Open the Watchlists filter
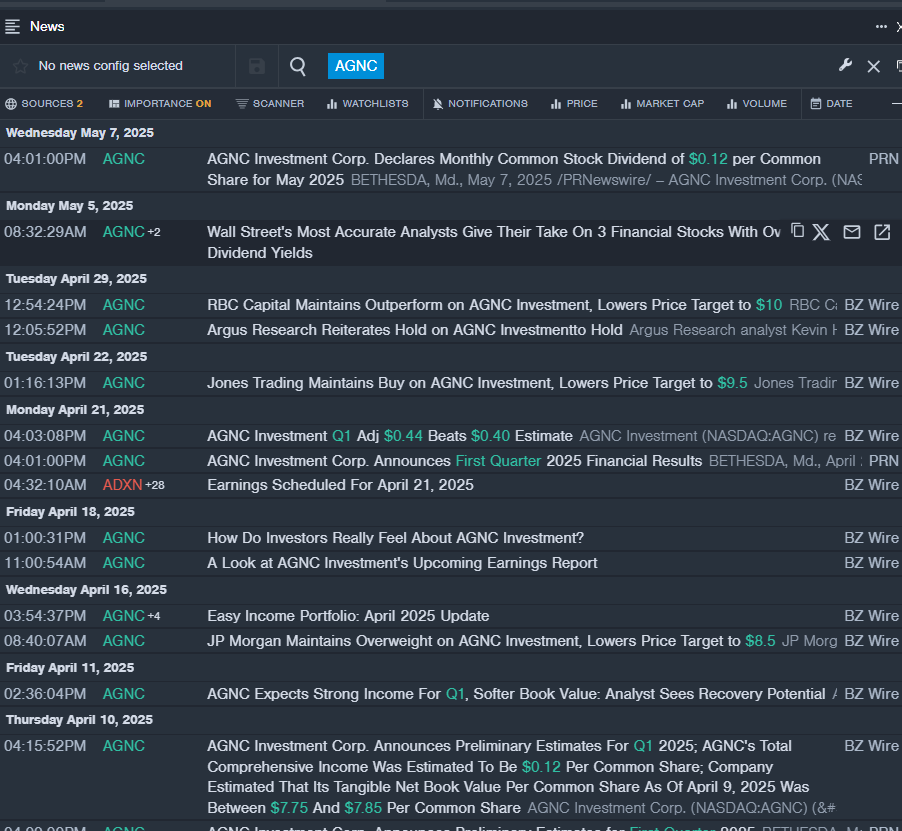This screenshot has height=831, width=902. pos(368,104)
